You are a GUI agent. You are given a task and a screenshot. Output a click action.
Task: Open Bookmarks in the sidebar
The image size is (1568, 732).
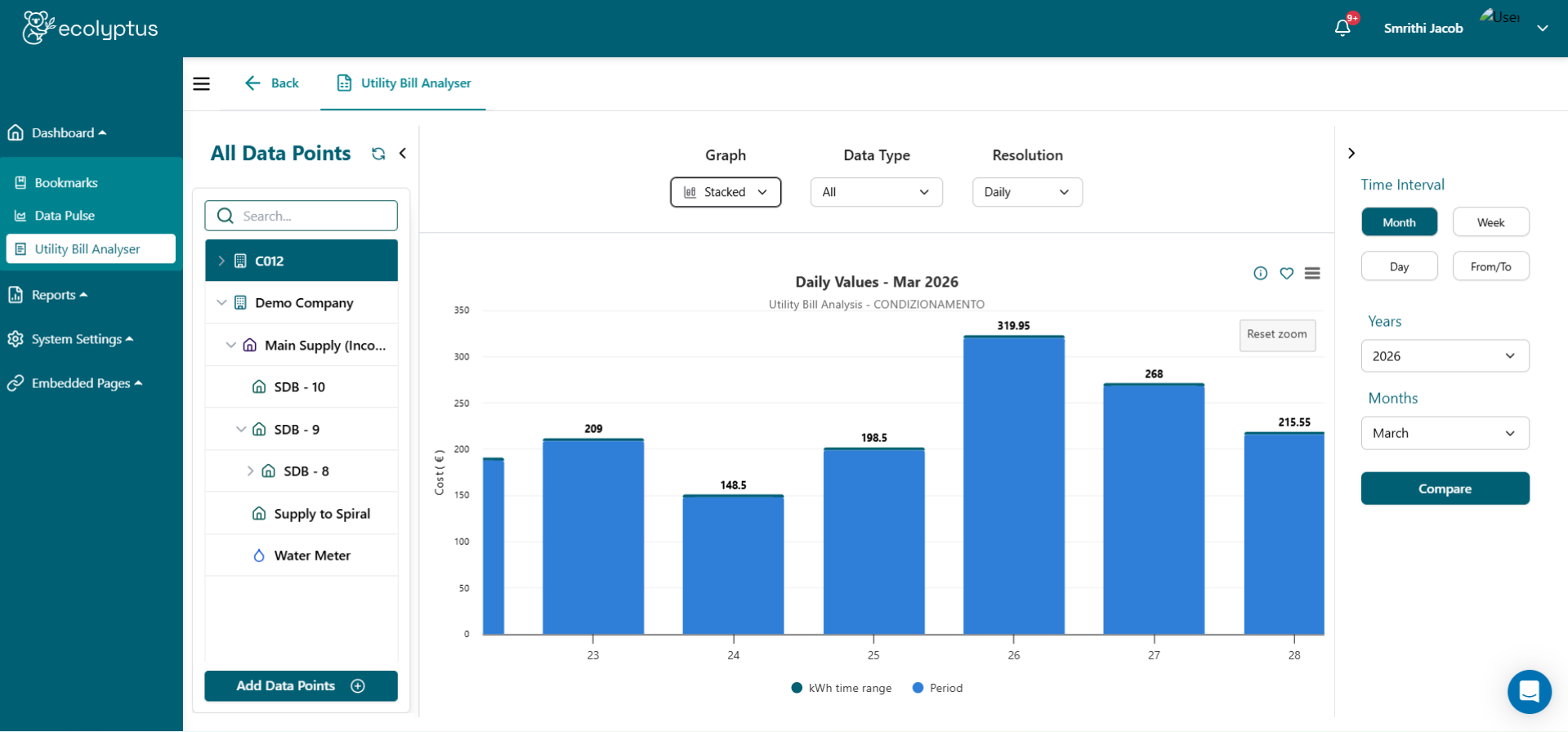tap(65, 183)
